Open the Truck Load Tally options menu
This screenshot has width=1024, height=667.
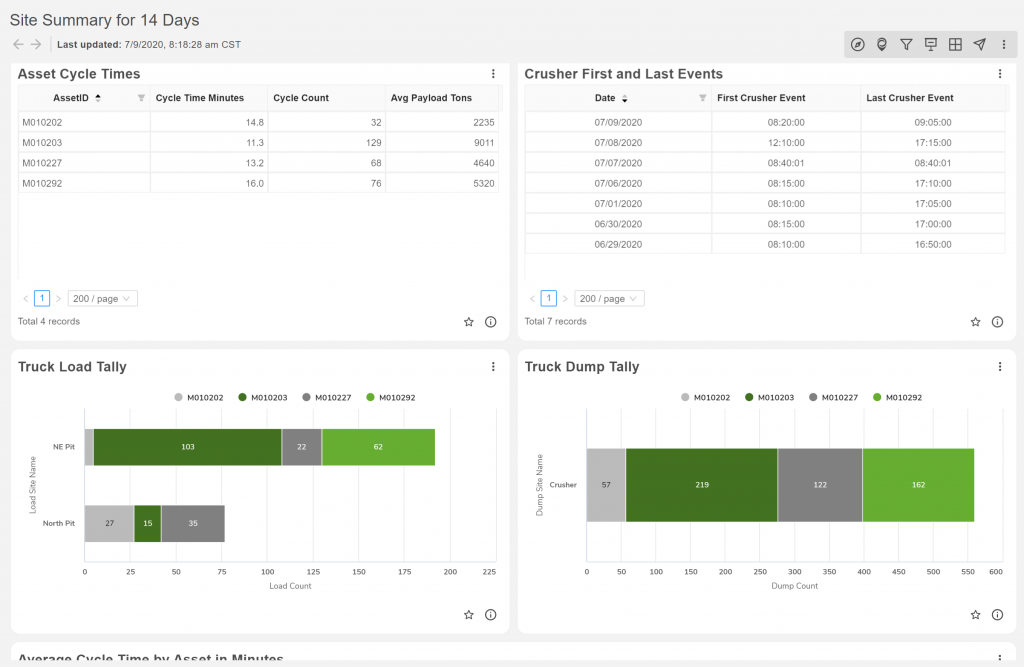[493, 367]
